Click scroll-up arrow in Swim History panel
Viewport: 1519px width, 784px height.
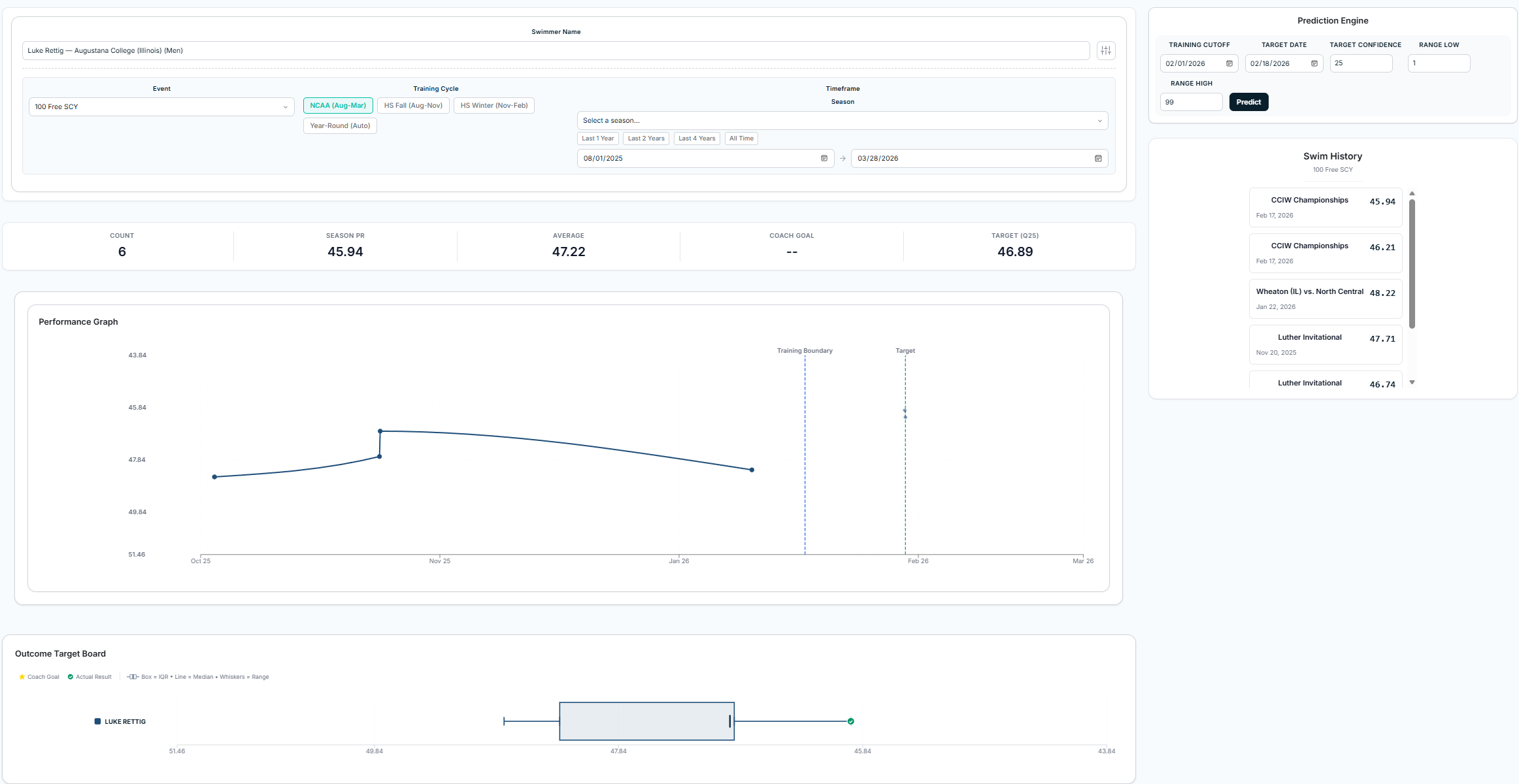coord(1412,193)
